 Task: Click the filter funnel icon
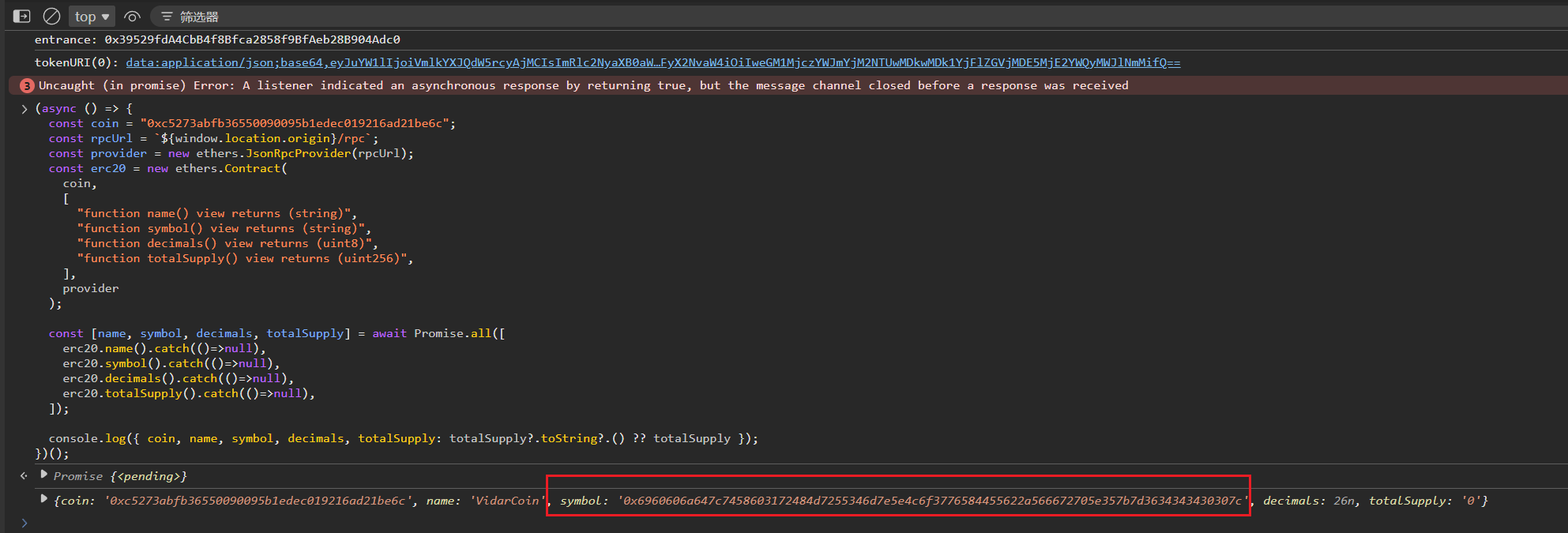167,17
